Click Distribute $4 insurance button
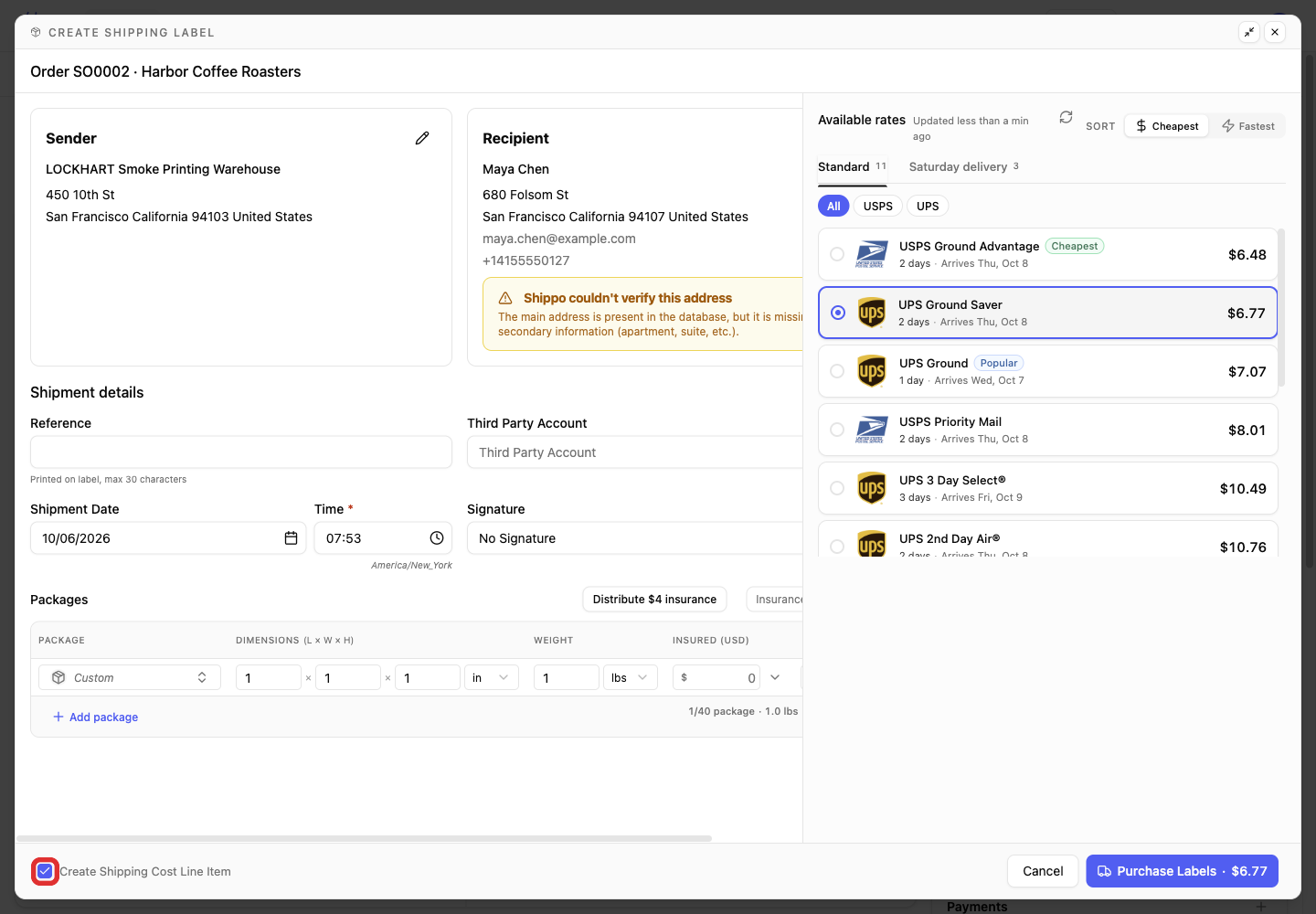The height and width of the screenshot is (914, 1316). [x=654, y=600]
